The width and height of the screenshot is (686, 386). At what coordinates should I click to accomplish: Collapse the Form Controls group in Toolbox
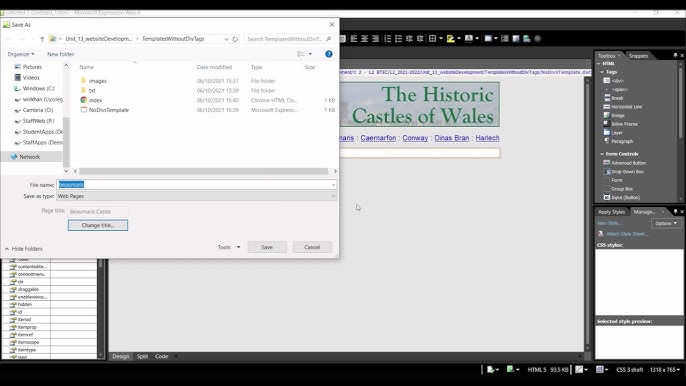point(602,154)
